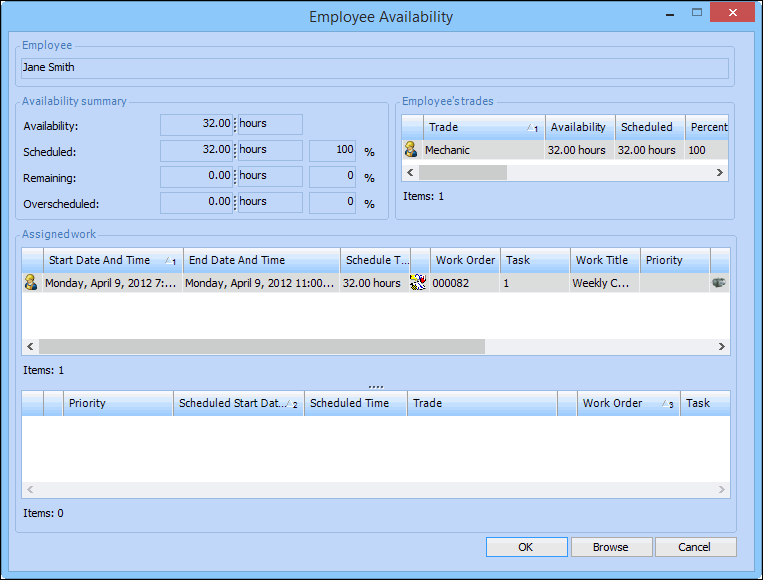This screenshot has height=580, width=763.
Task: Click the trades horizontal scrollbar thumb
Action: (463, 172)
